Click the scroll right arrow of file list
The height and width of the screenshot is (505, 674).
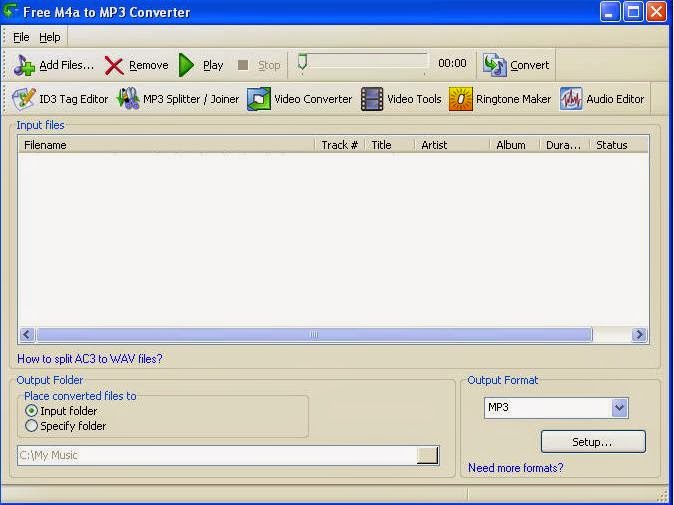[639, 334]
